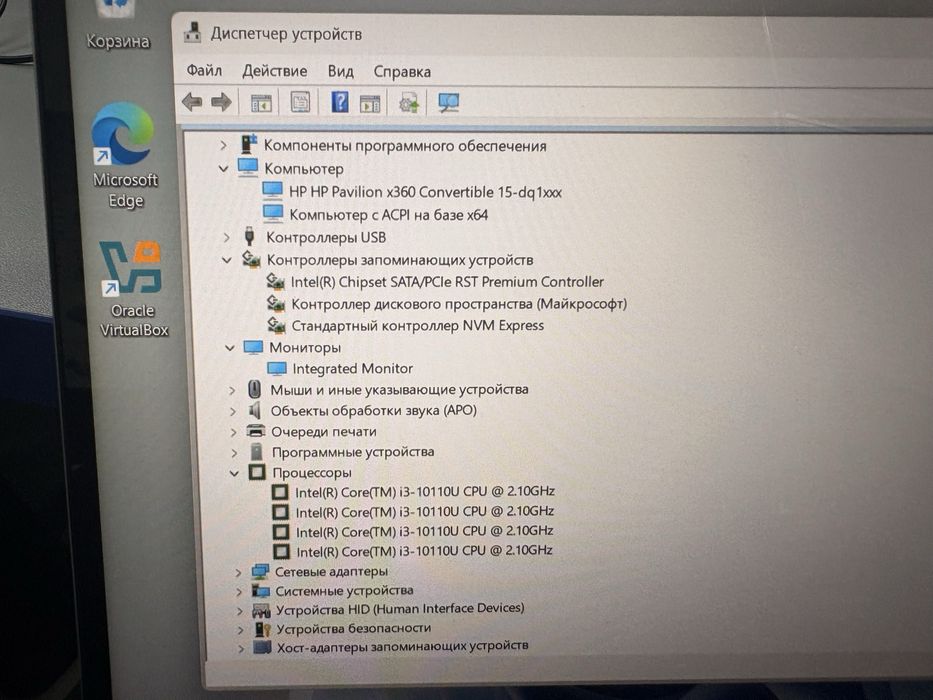Scan for hardware changes monitor icon
Screen dimensions: 933x700
point(448,102)
